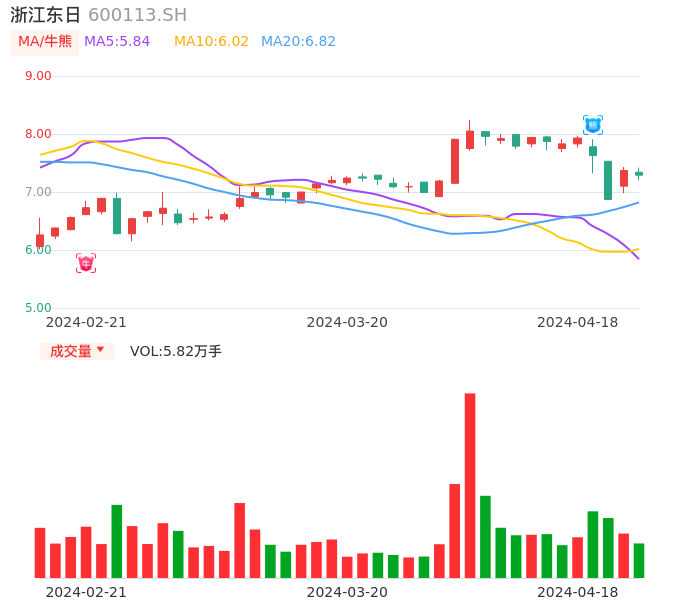Click the 7.00 price axis label

[x=38, y=192]
